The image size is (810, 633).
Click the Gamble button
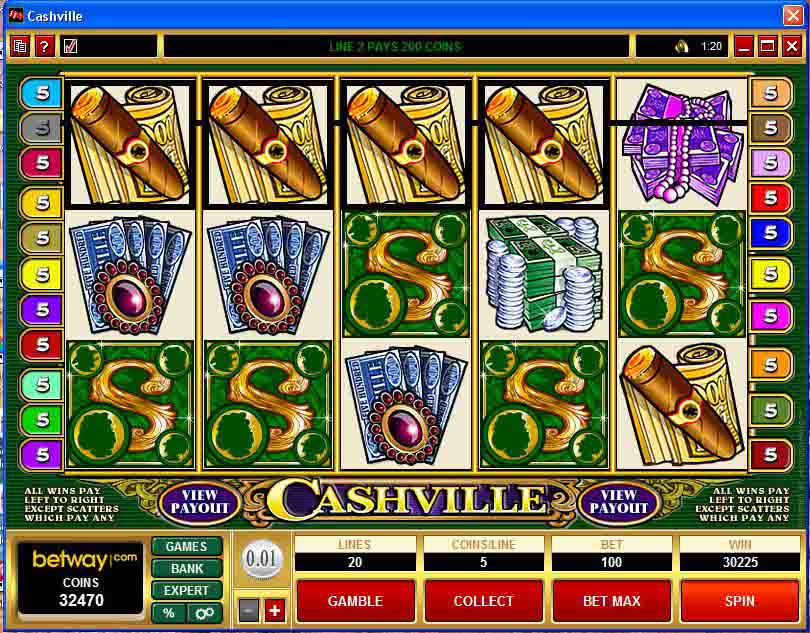click(355, 601)
